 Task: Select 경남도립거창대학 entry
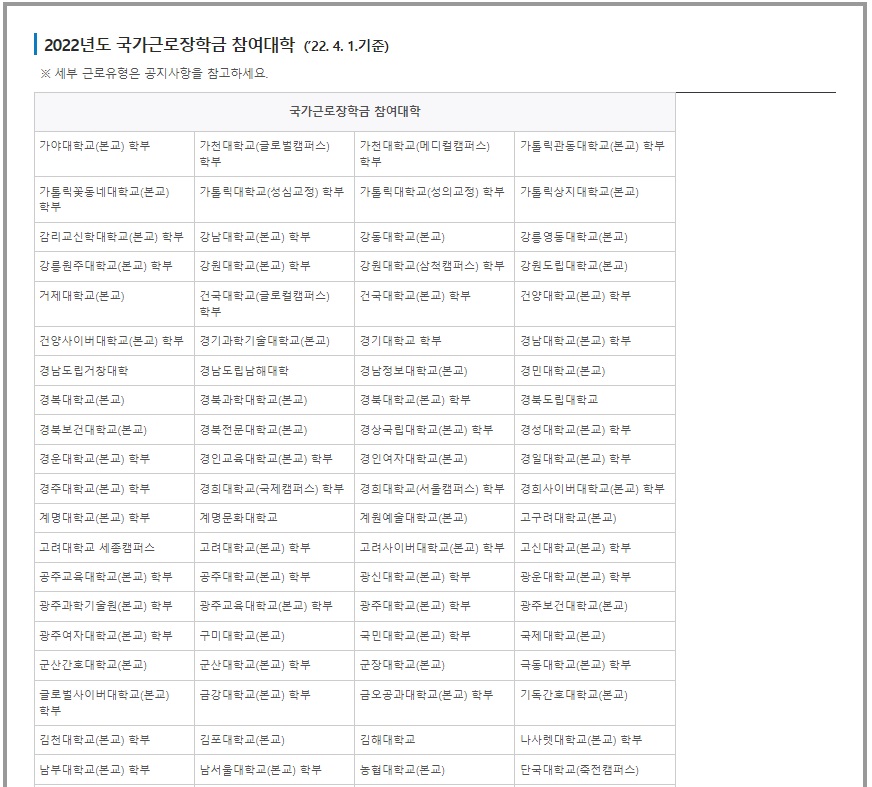tap(83, 370)
